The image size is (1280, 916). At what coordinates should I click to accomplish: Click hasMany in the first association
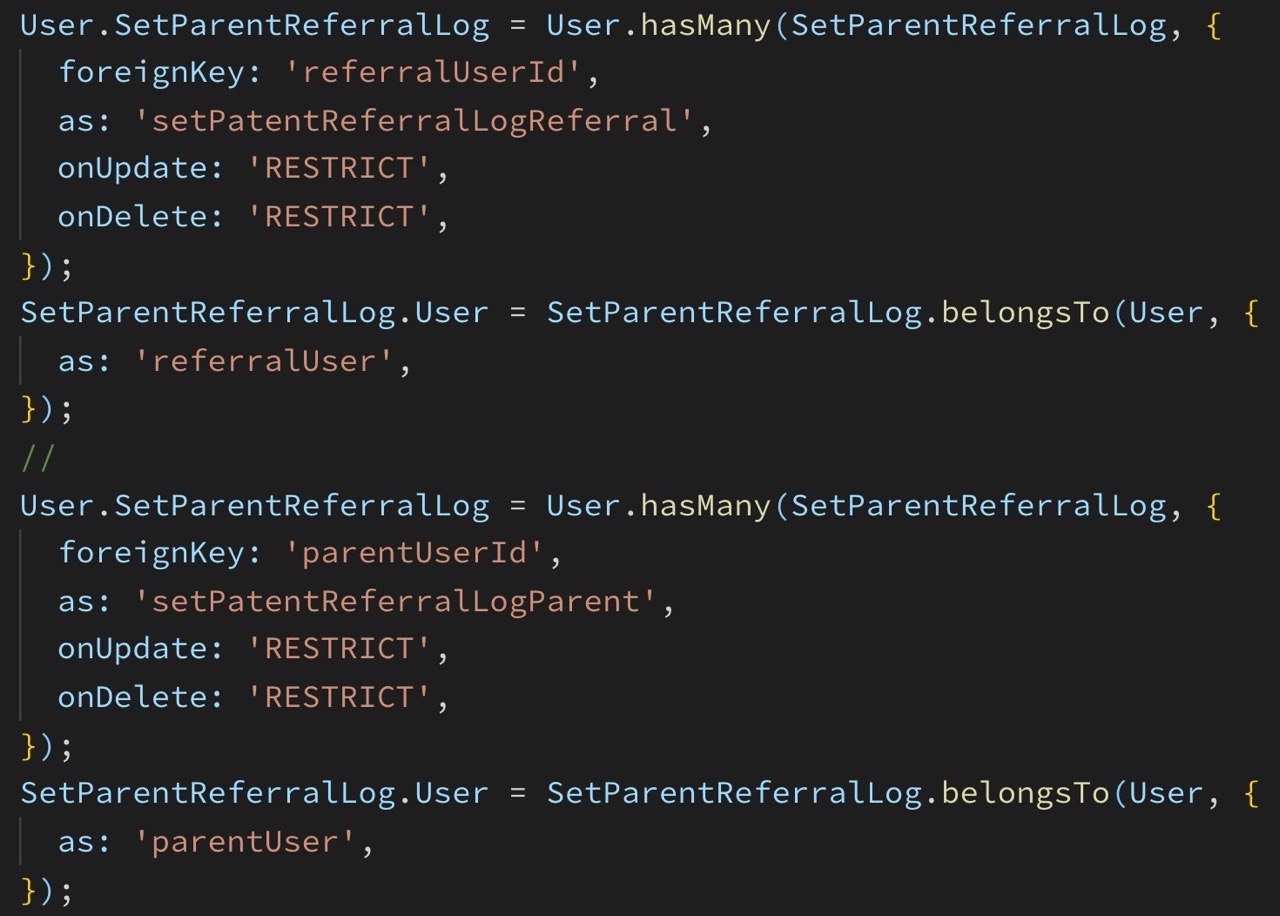(x=705, y=24)
